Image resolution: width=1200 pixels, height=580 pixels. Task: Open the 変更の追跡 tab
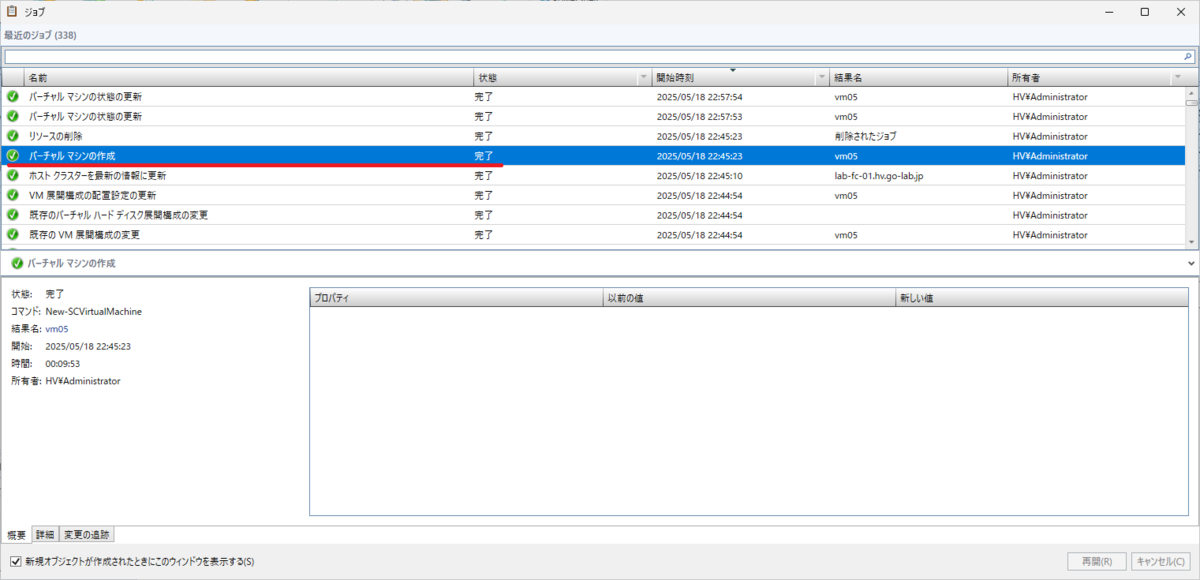[87, 534]
